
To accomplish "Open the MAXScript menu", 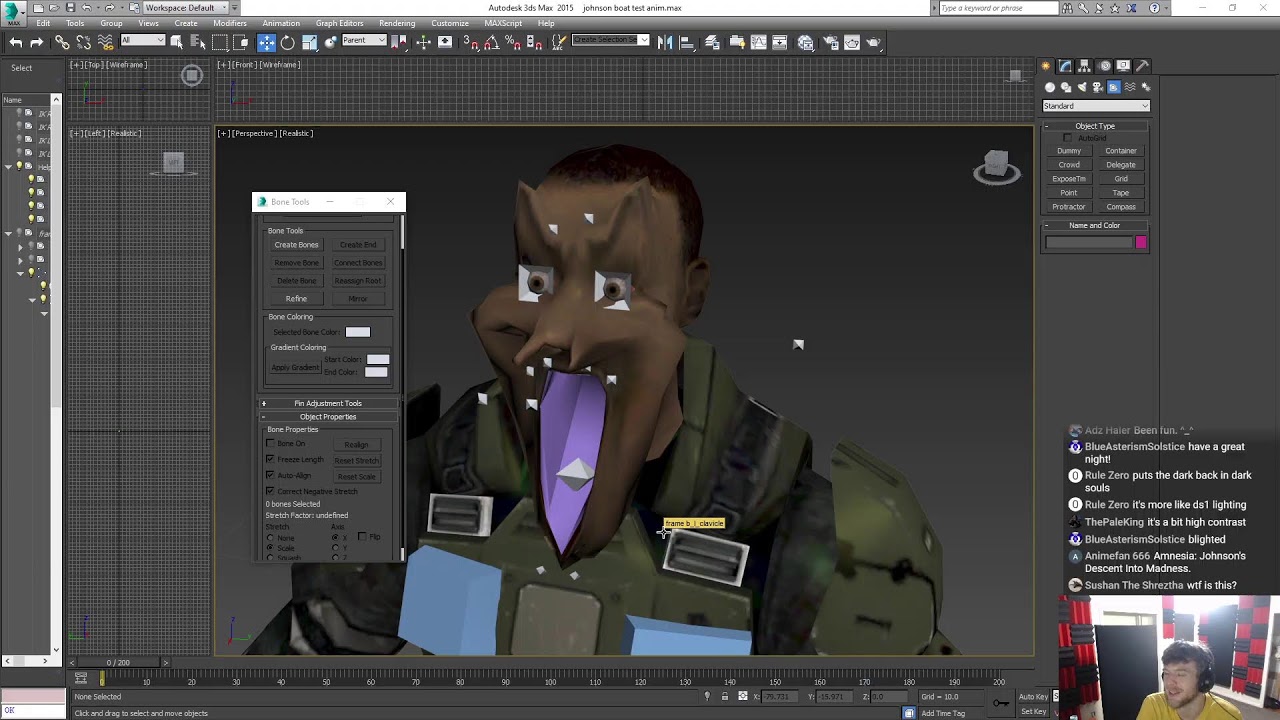I will pyautogui.click(x=504, y=23).
